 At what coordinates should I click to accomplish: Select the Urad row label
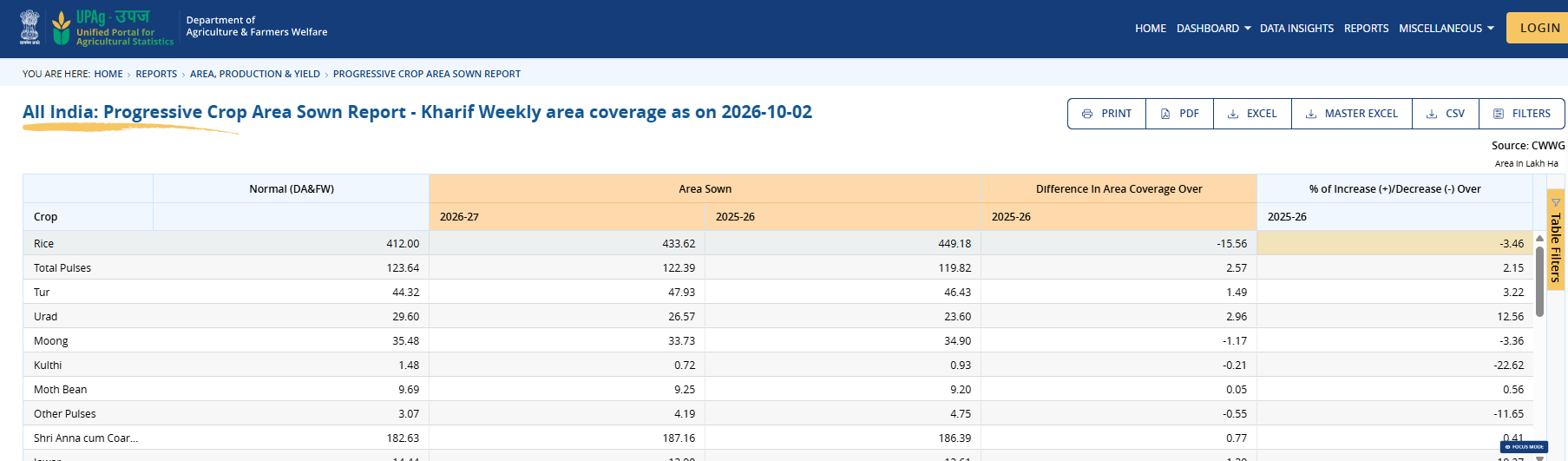[45, 317]
